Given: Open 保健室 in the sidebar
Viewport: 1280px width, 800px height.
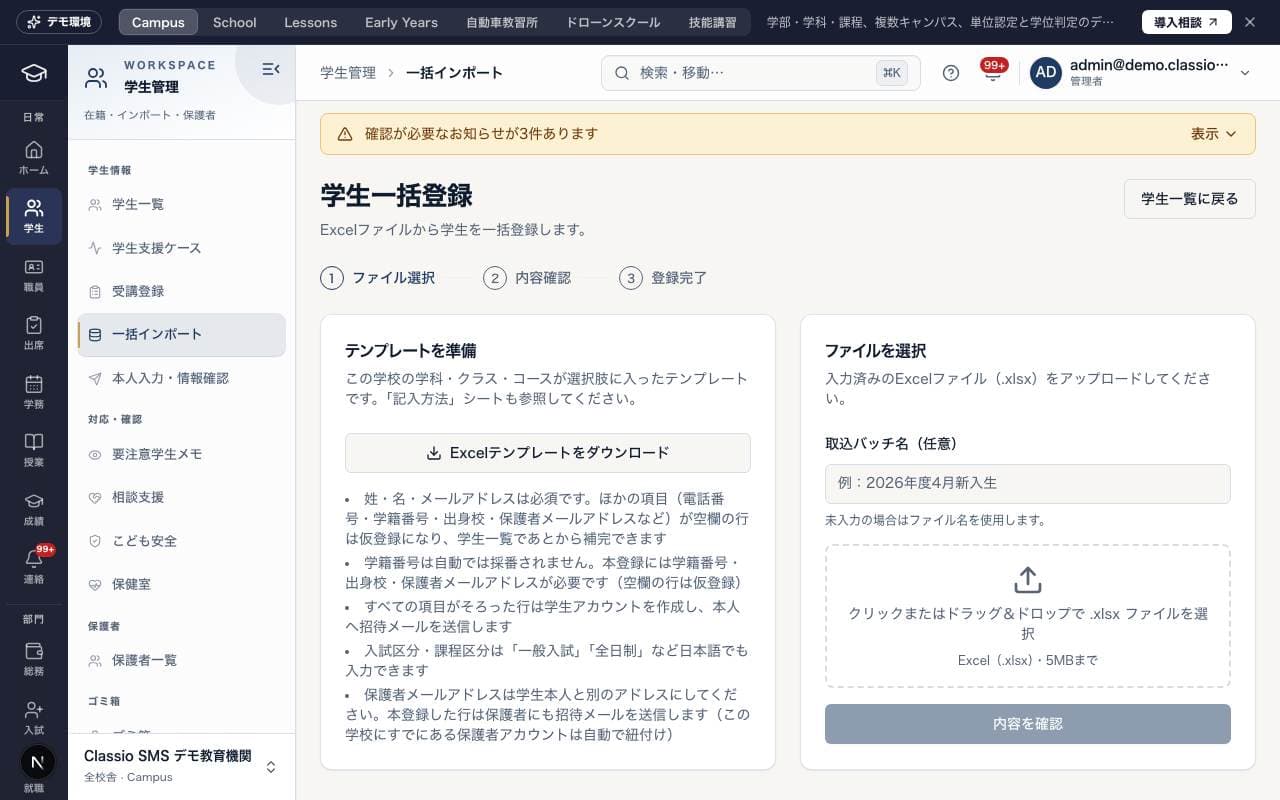Looking at the screenshot, I should (181, 584).
